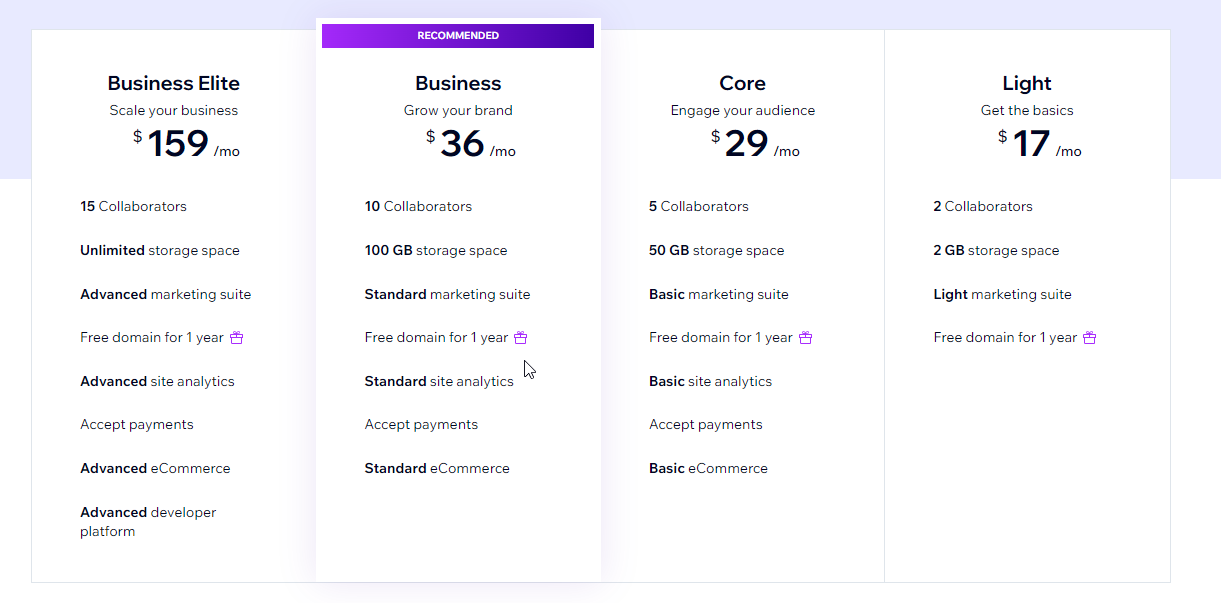
Task: Click Light marketing suite feature
Action: click(x=1002, y=295)
